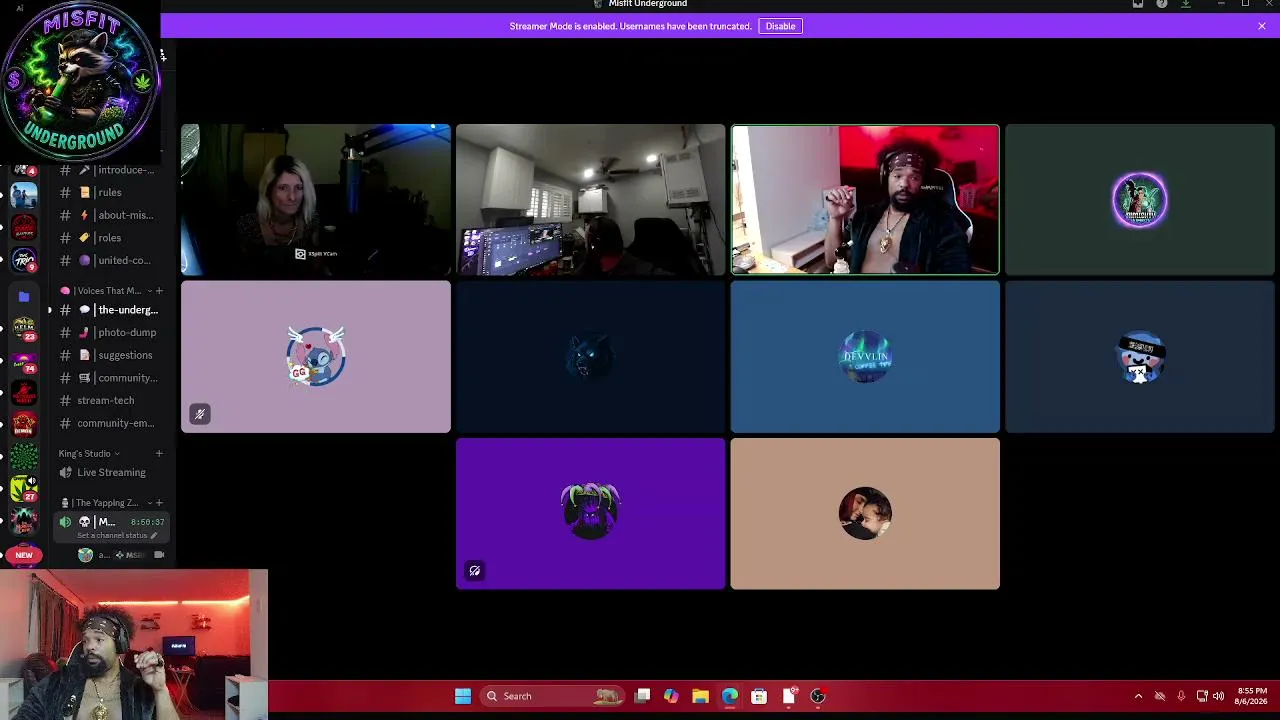Open OBS Studio from the taskbar
The width and height of the screenshot is (1280, 720).
[x=818, y=696]
